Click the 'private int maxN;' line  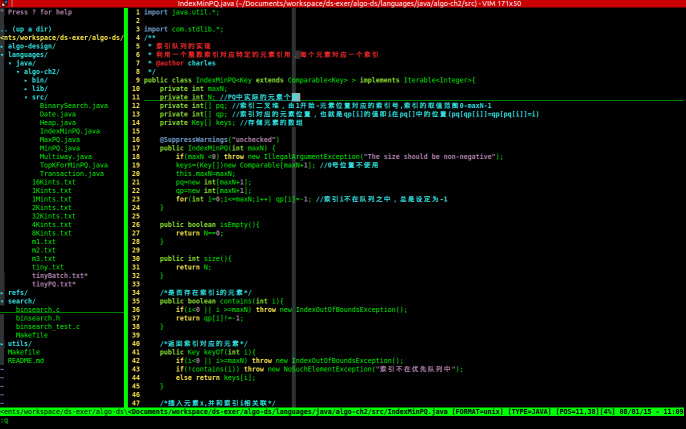[x=193, y=89]
